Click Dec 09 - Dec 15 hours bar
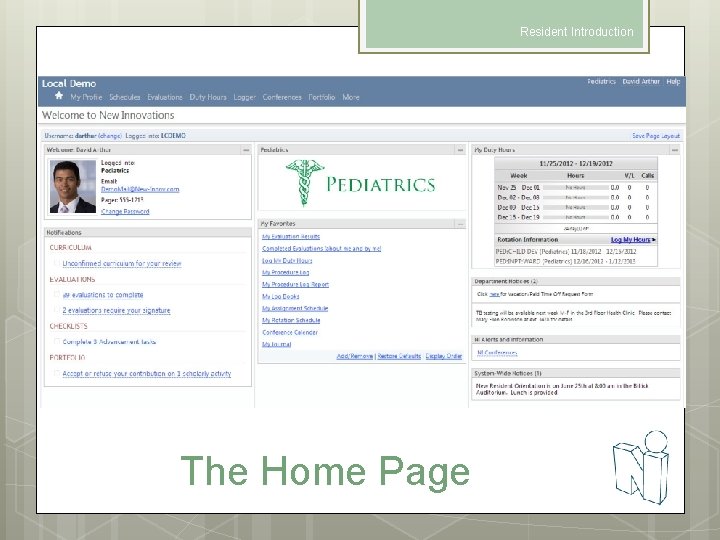 [575, 208]
